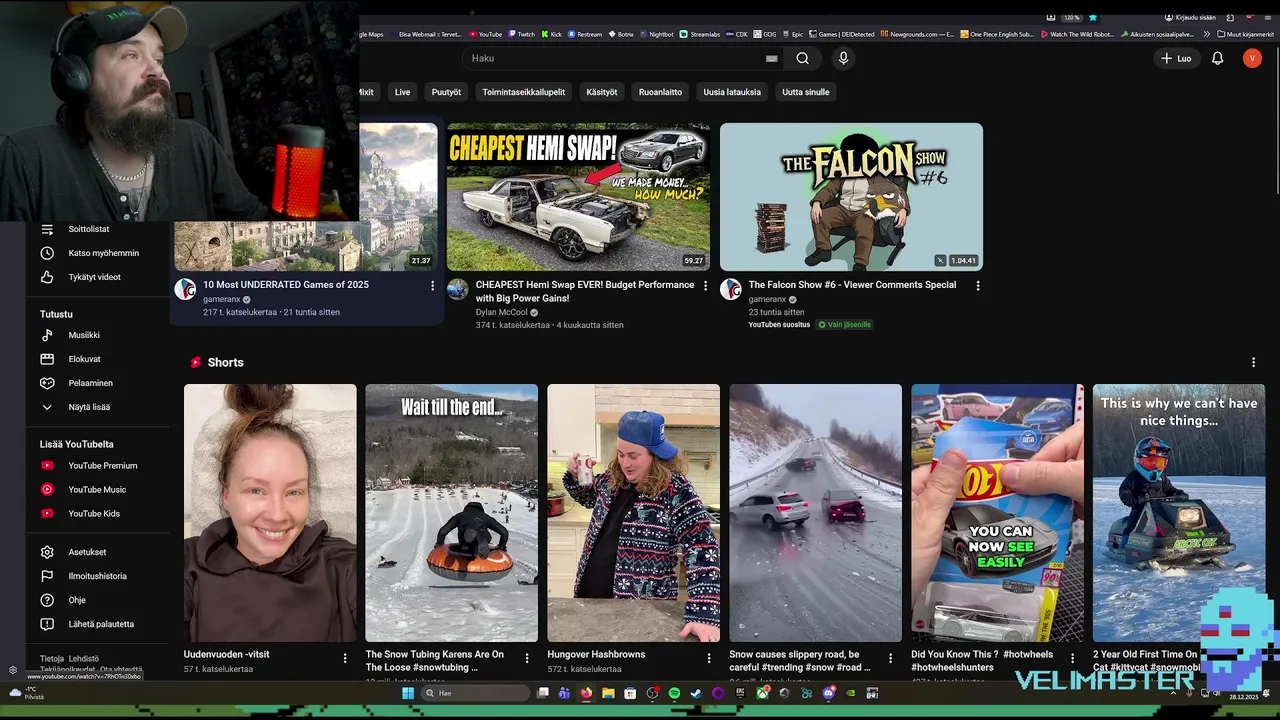Click taskbar Hae search box
This screenshot has width=1280, height=720.
(x=475, y=693)
